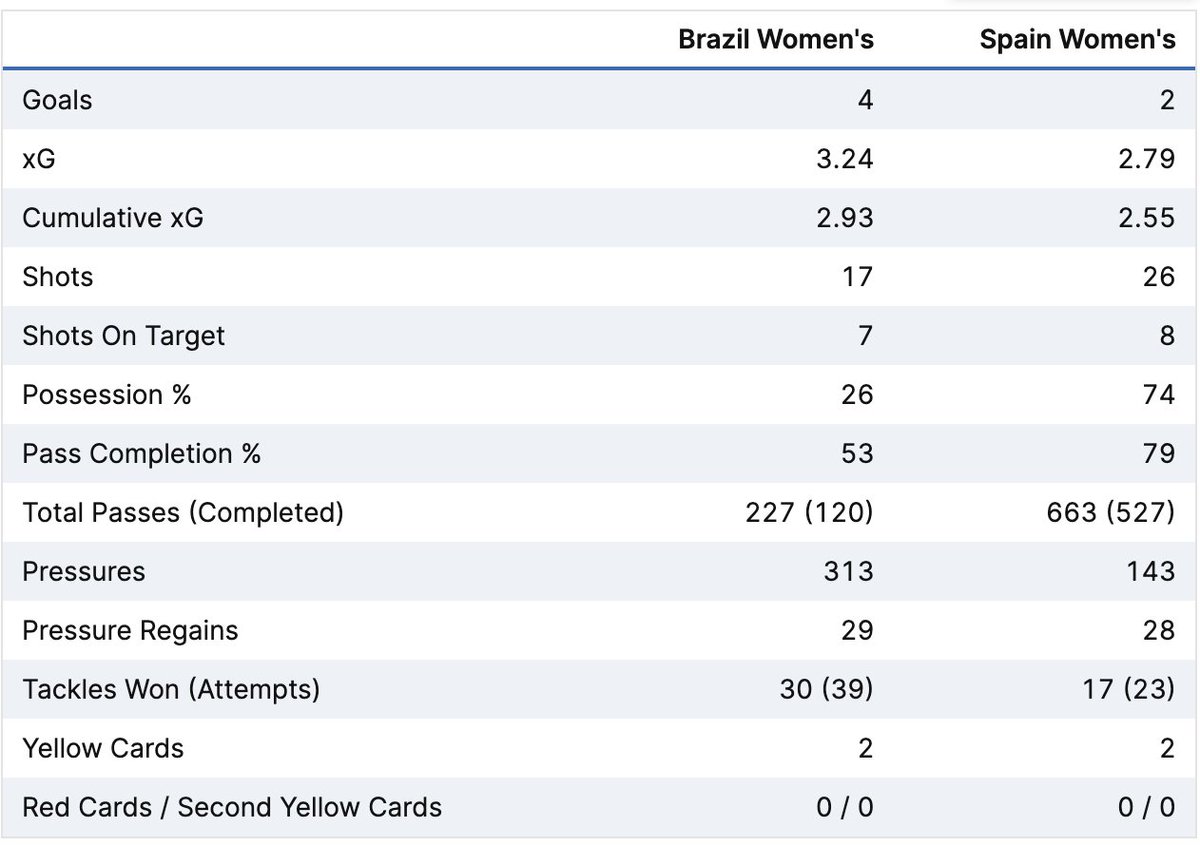Click Brazil's Goals value 4
Viewport: 1200px width, 846px height.
[x=865, y=100]
